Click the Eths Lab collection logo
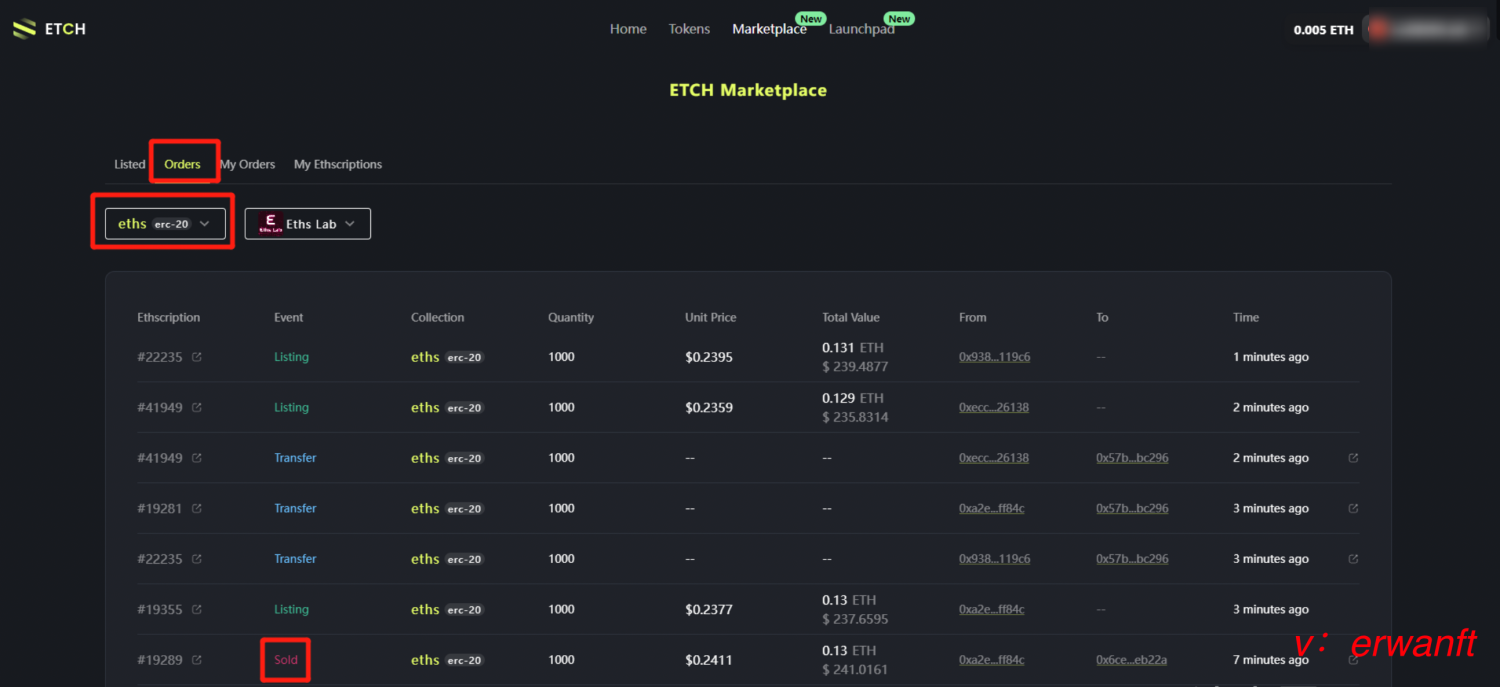Screen dimensions: 1500x687 270,224
